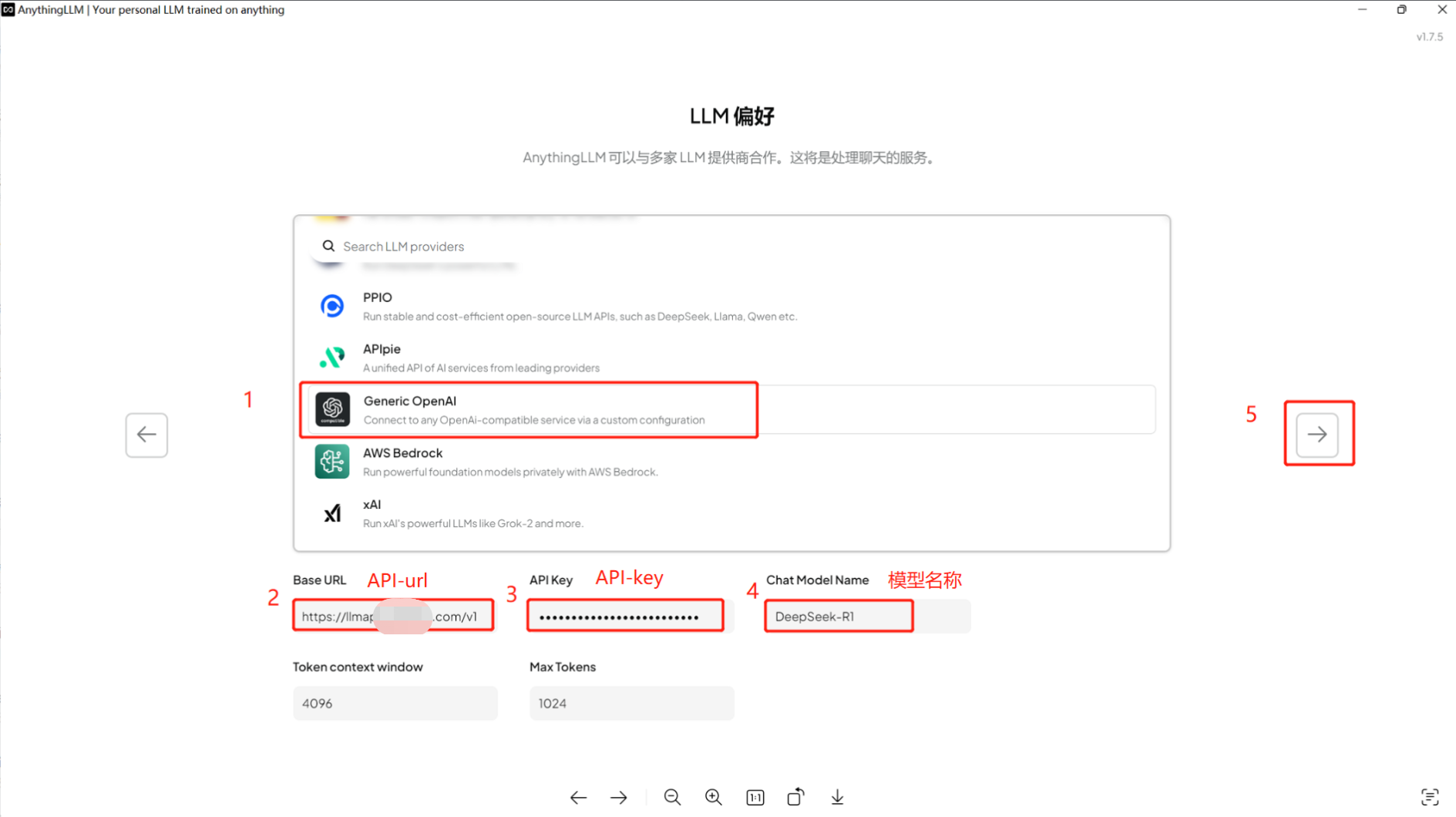The height and width of the screenshot is (817, 1456).
Task: Select the Generic OpenAI provider entry
Action: pyautogui.click(x=731, y=409)
